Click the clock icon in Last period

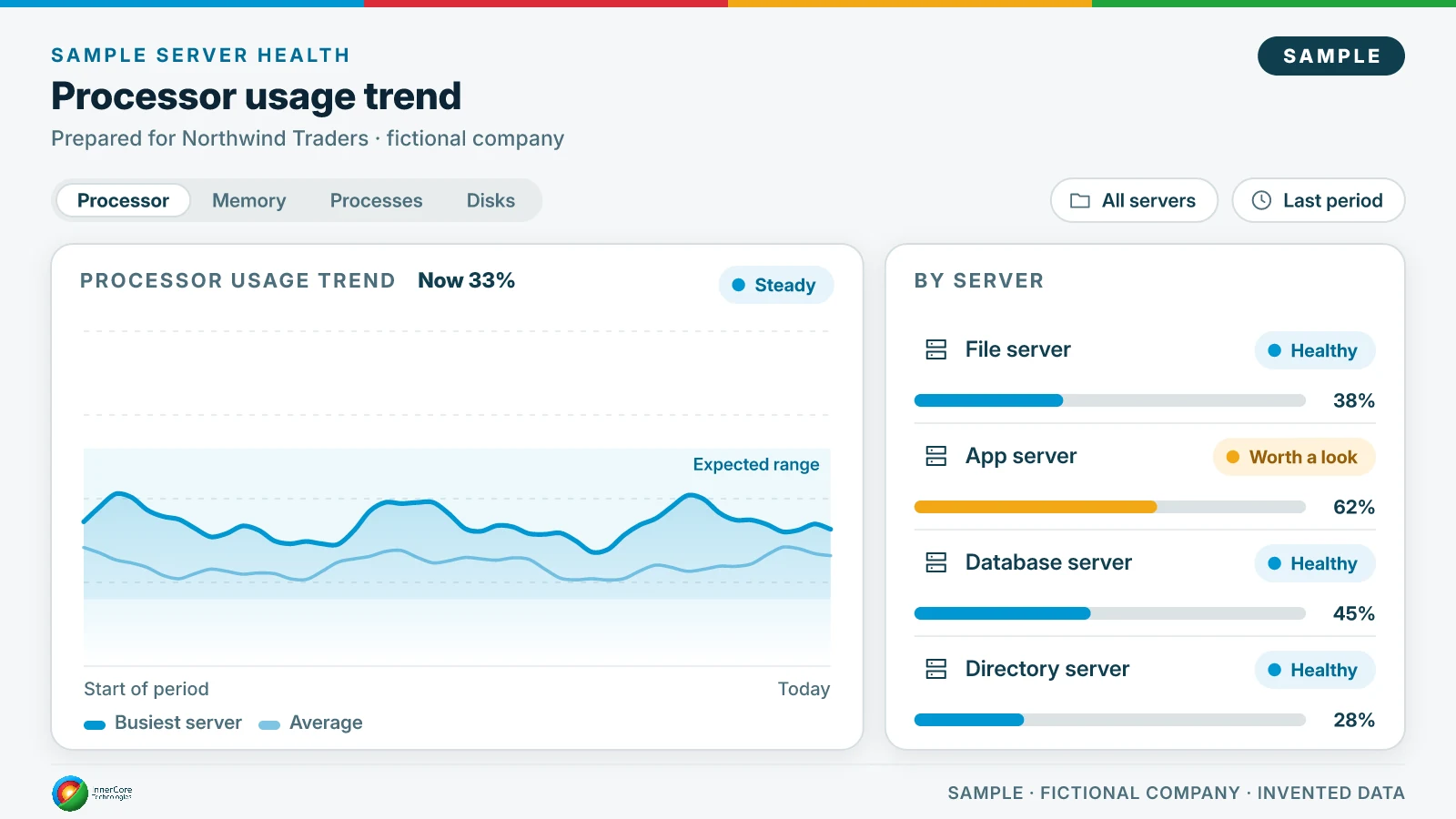tap(1261, 200)
